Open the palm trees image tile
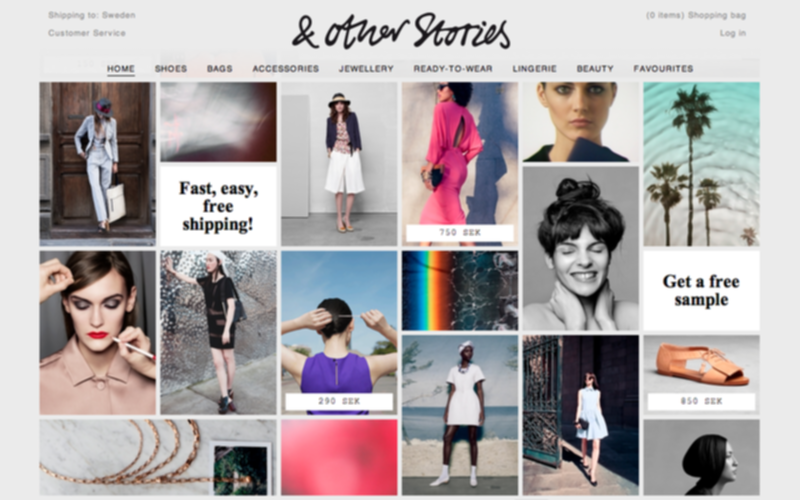The width and height of the screenshot is (800, 500). coord(702,164)
